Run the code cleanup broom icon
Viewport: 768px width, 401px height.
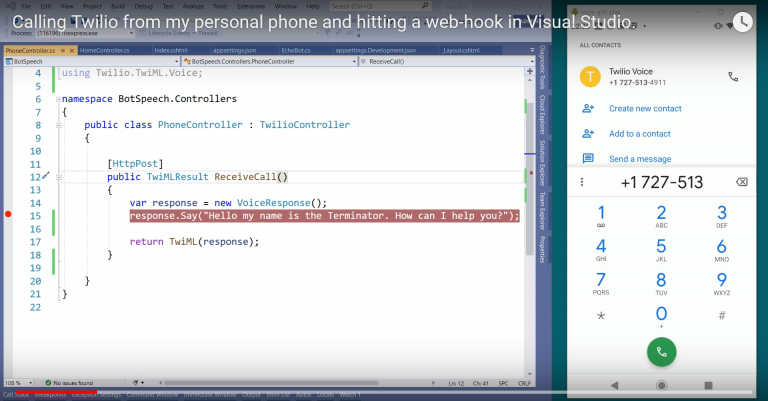tap(136, 383)
